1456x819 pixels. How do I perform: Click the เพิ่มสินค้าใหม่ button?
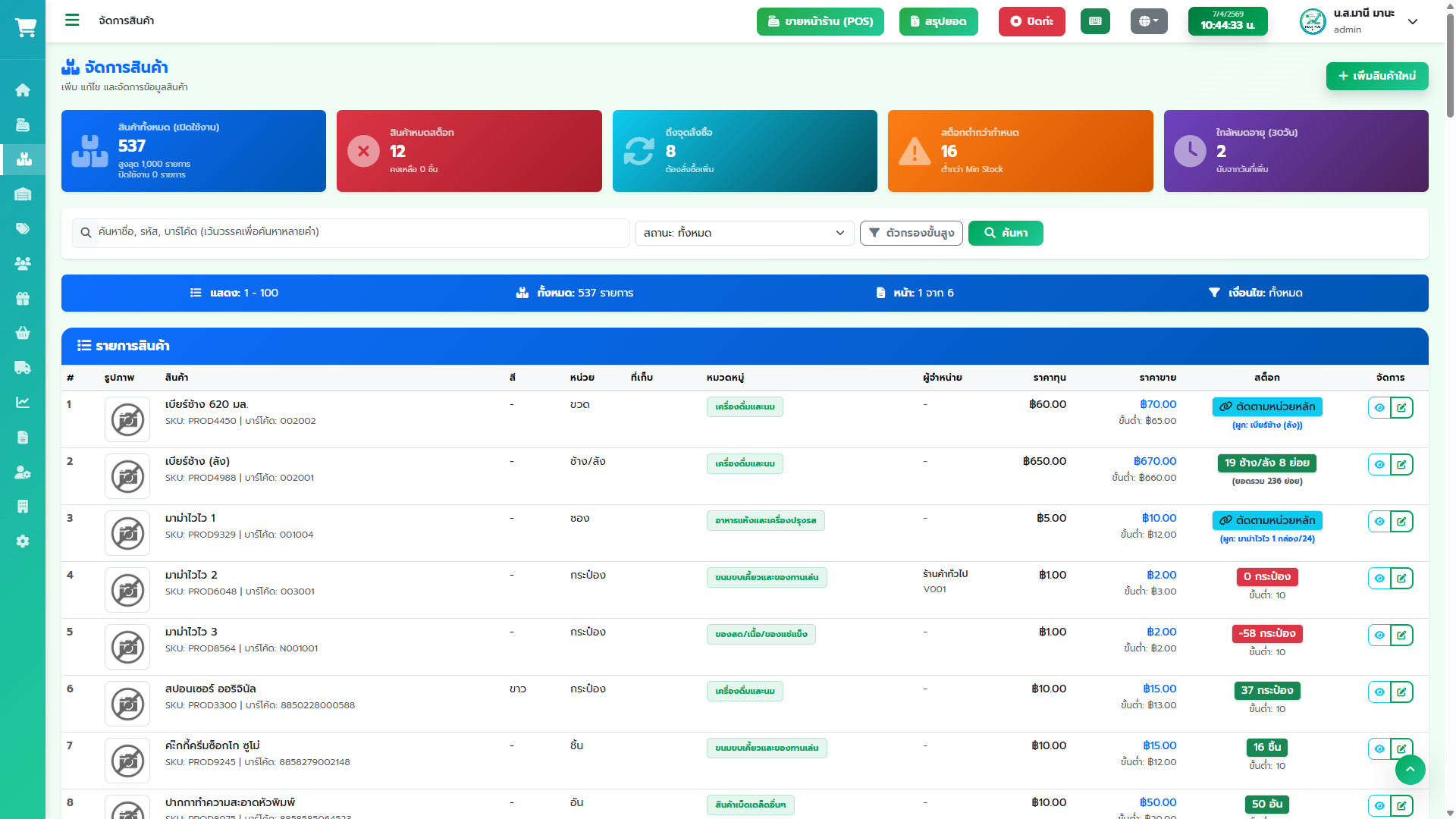click(1376, 76)
